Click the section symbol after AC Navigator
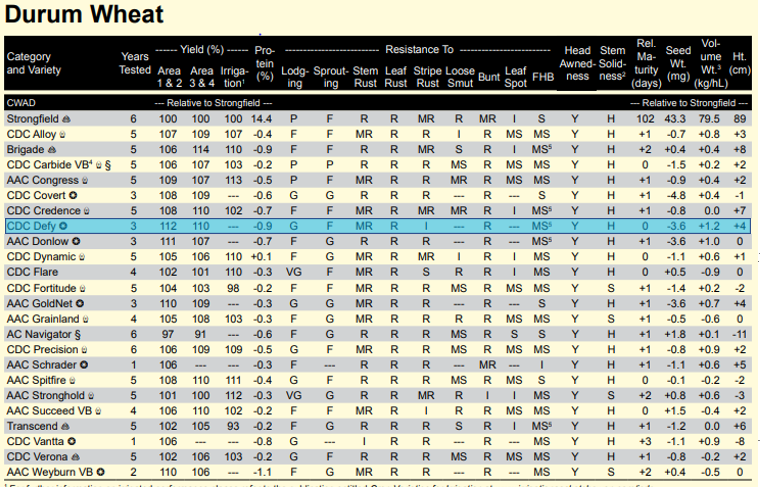 pos(78,335)
